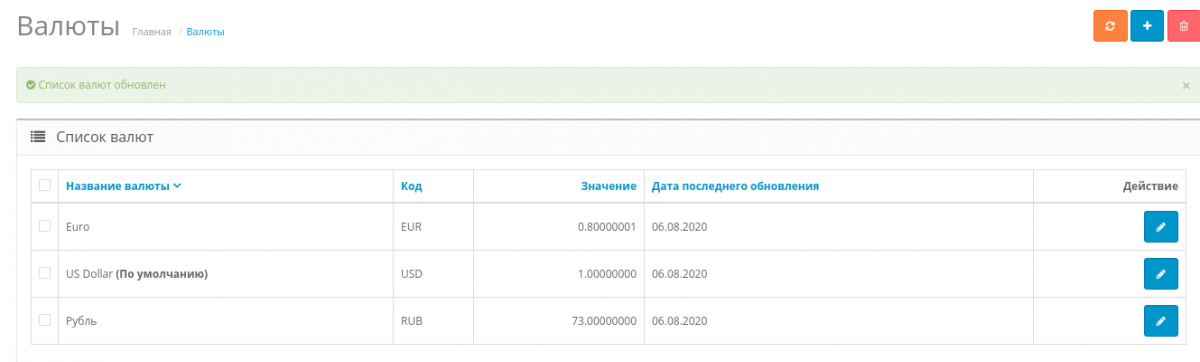Go to 'Главная' breadcrumb link
The height and width of the screenshot is (362, 1200).
[152, 32]
